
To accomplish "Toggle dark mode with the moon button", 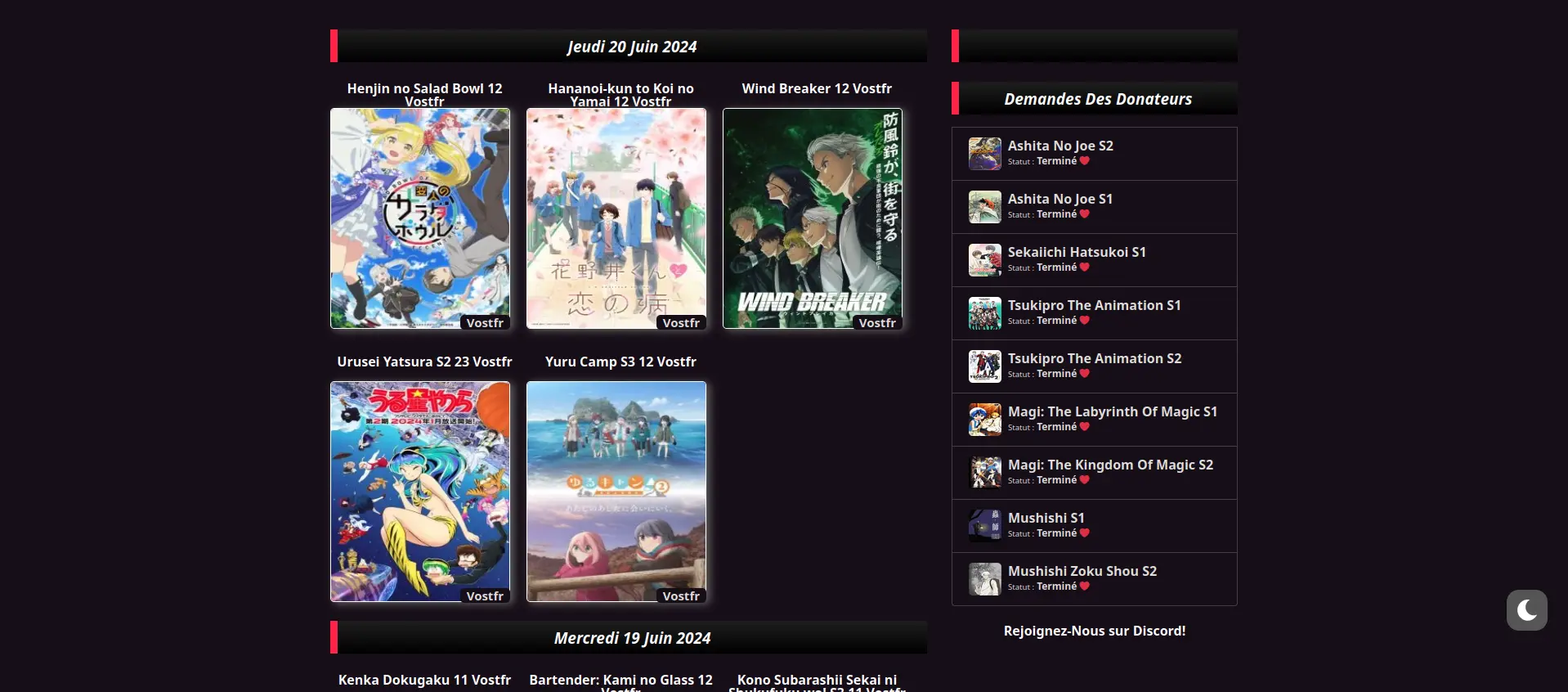I will [x=1526, y=610].
